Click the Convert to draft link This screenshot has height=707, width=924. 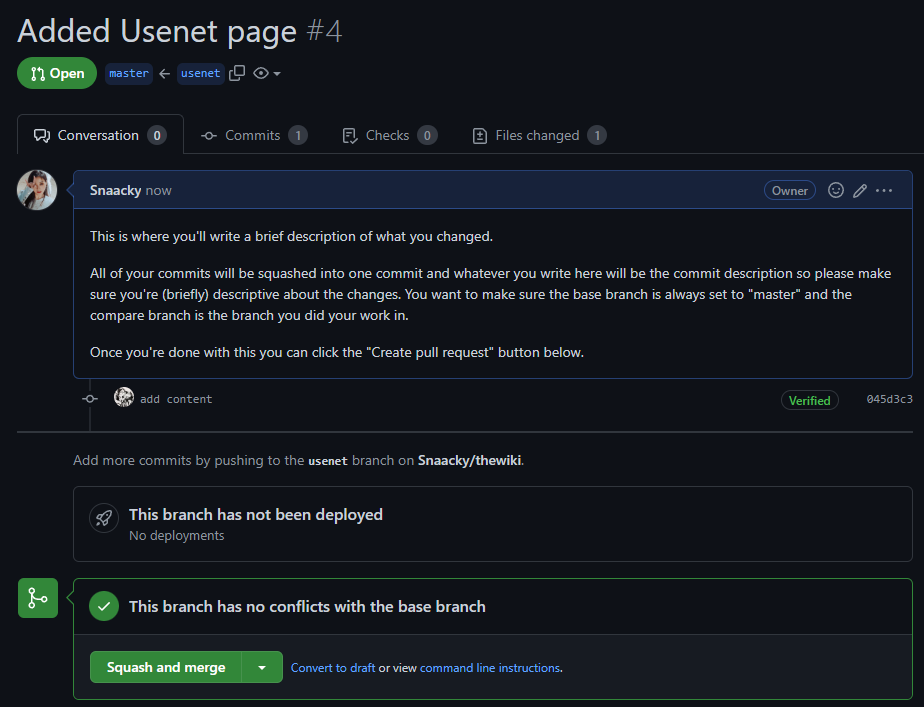(333, 667)
